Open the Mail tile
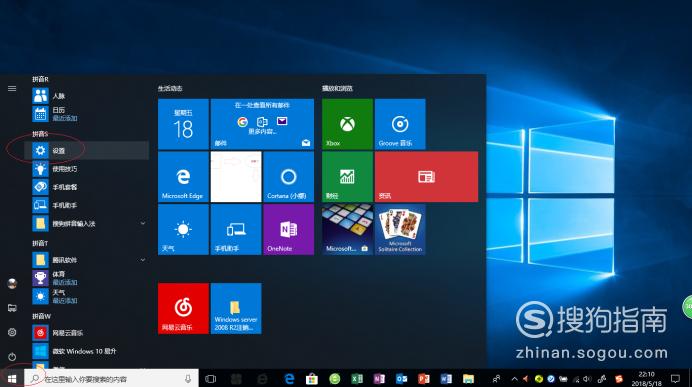692x387 pixels. click(x=262, y=124)
